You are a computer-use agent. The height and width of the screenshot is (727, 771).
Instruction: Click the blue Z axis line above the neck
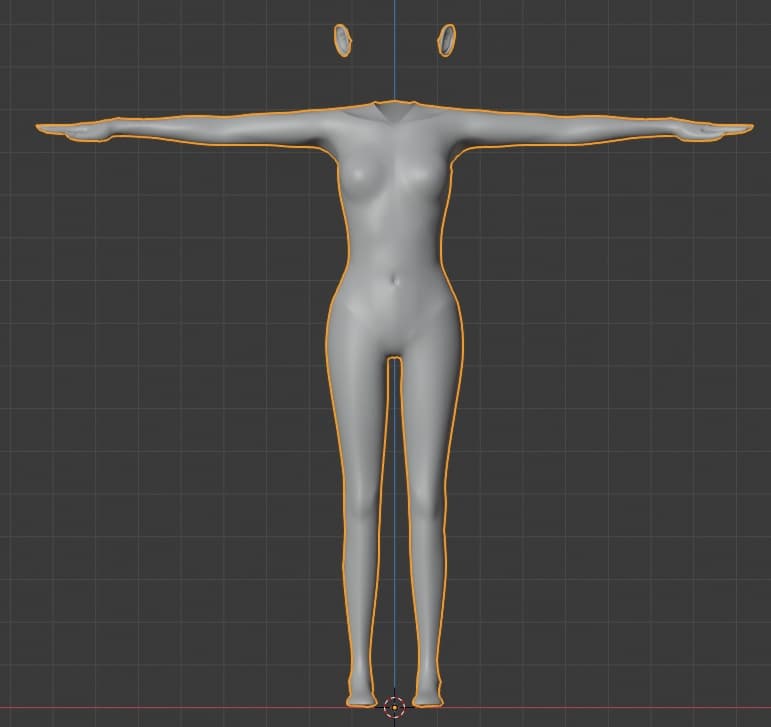(394, 60)
